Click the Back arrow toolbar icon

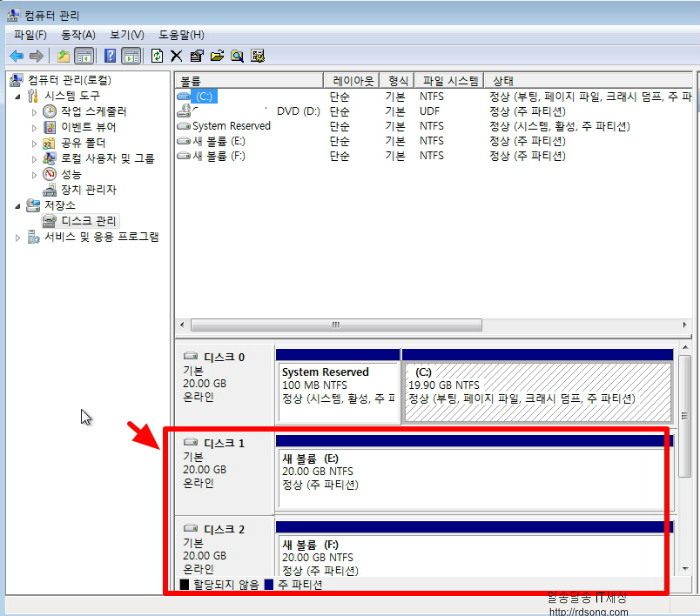click(16, 56)
